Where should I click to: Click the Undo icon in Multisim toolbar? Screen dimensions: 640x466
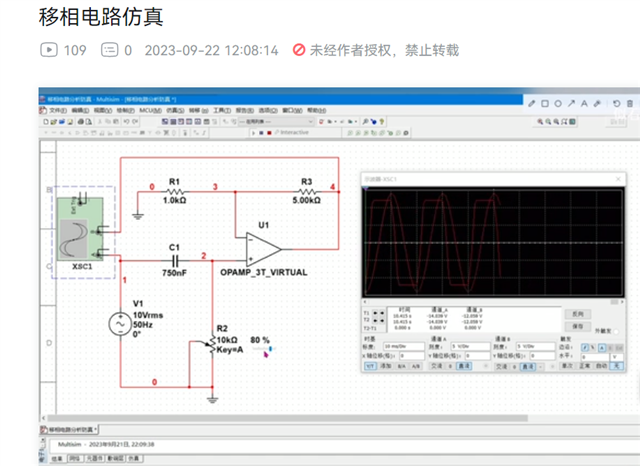pyautogui.click(x=126, y=122)
